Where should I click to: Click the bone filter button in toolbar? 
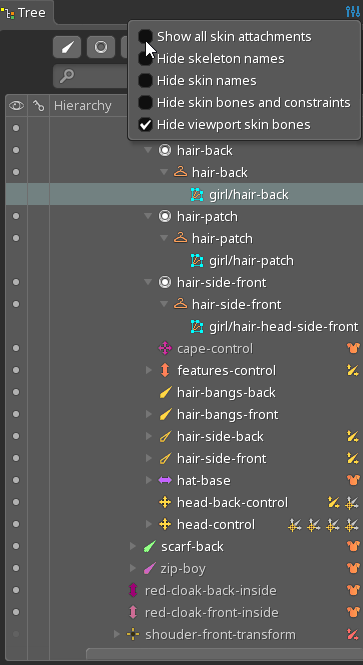click(x=67, y=47)
